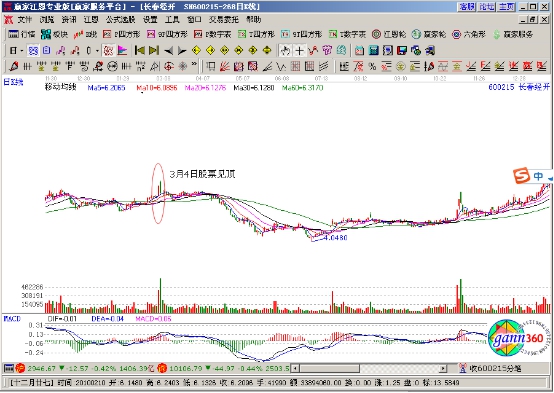554x393 pixels.
Task: Open the 江恩 menu
Action: (91, 19)
